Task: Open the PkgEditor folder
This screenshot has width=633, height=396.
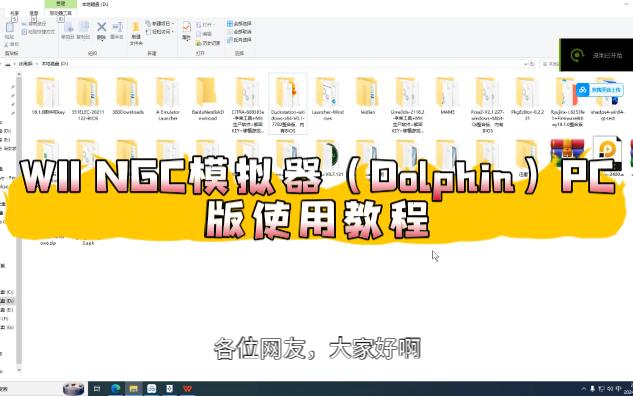Action: coord(527,99)
